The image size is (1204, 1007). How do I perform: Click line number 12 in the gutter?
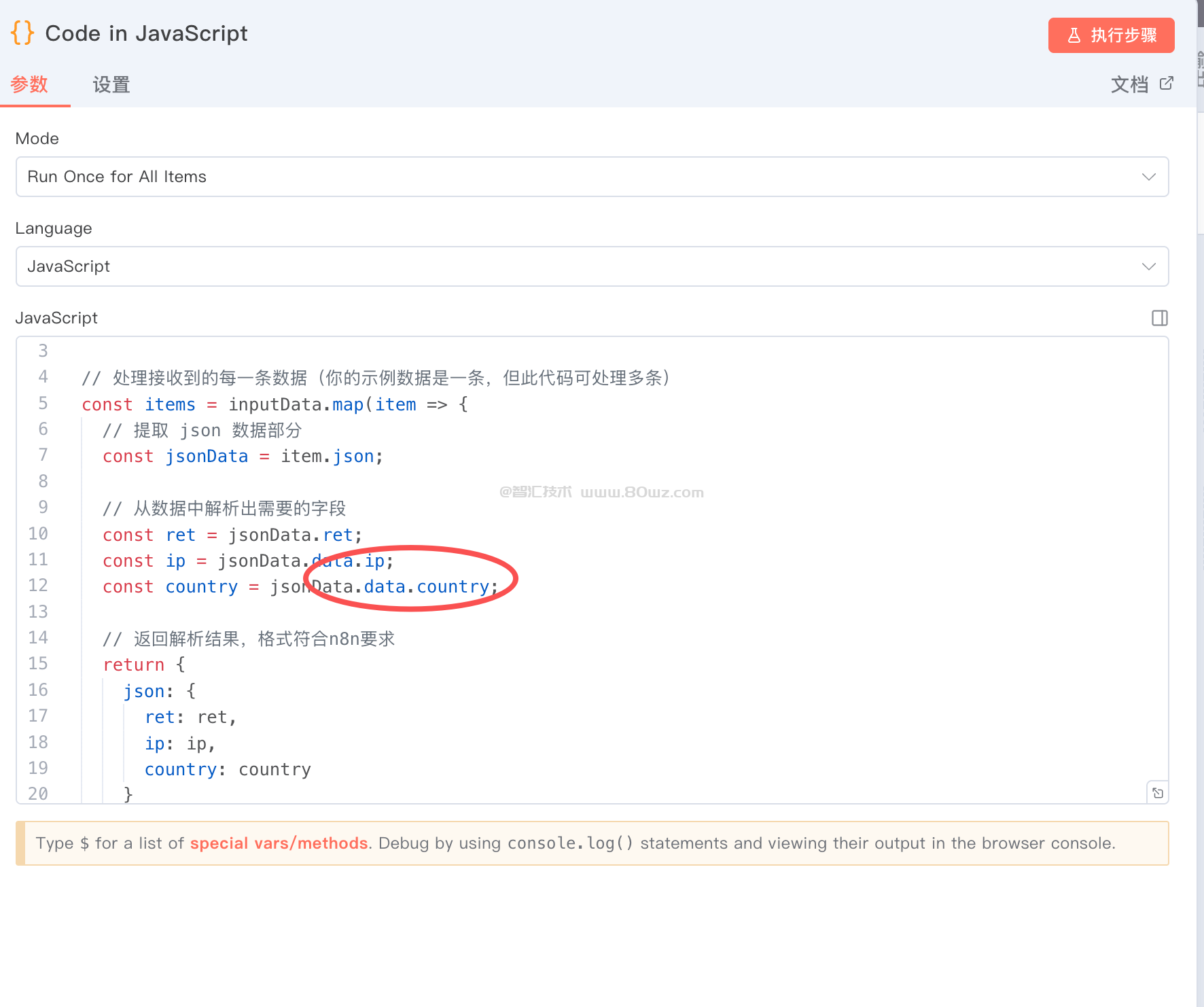(38, 586)
